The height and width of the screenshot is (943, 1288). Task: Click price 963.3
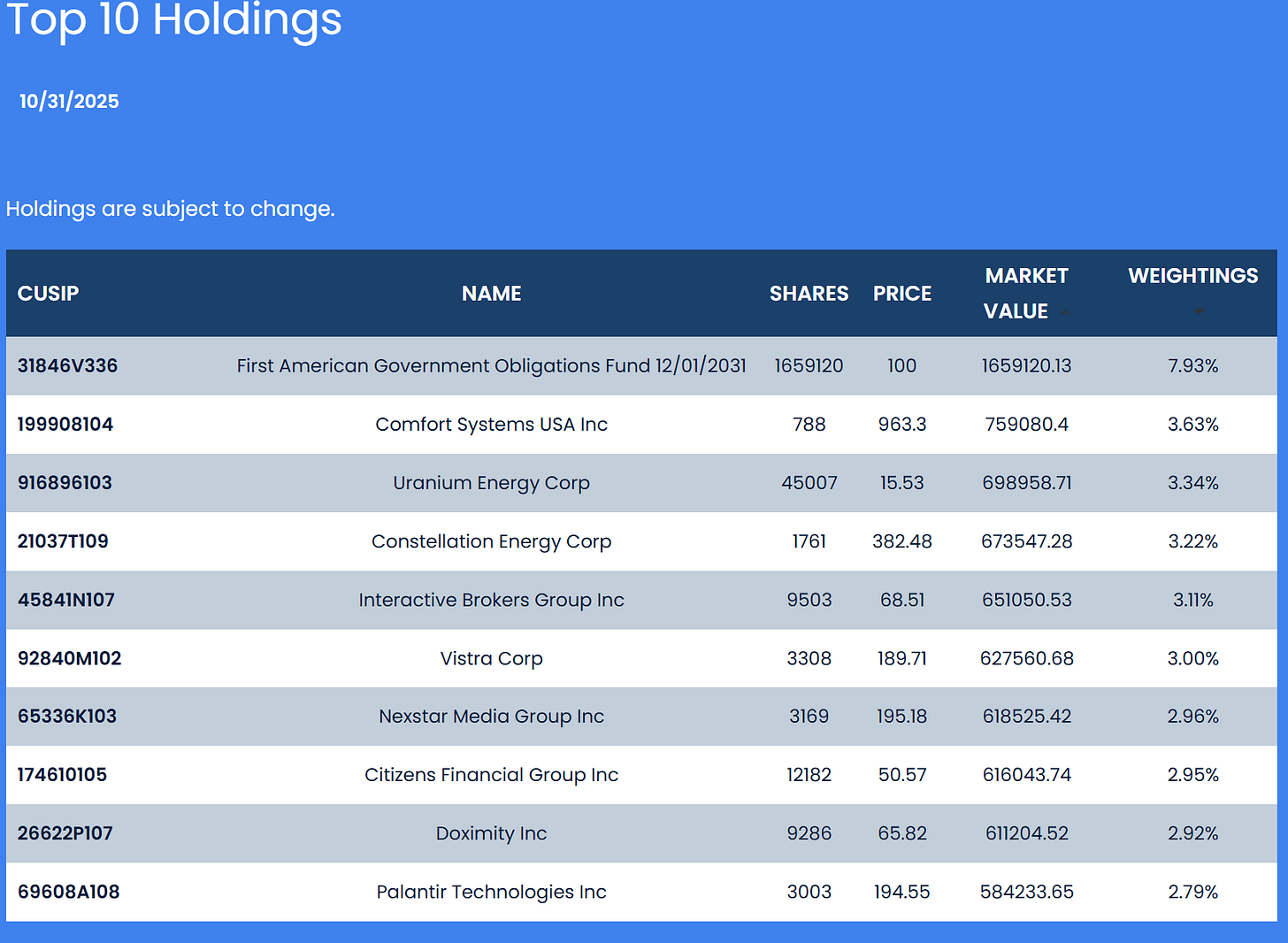902,425
